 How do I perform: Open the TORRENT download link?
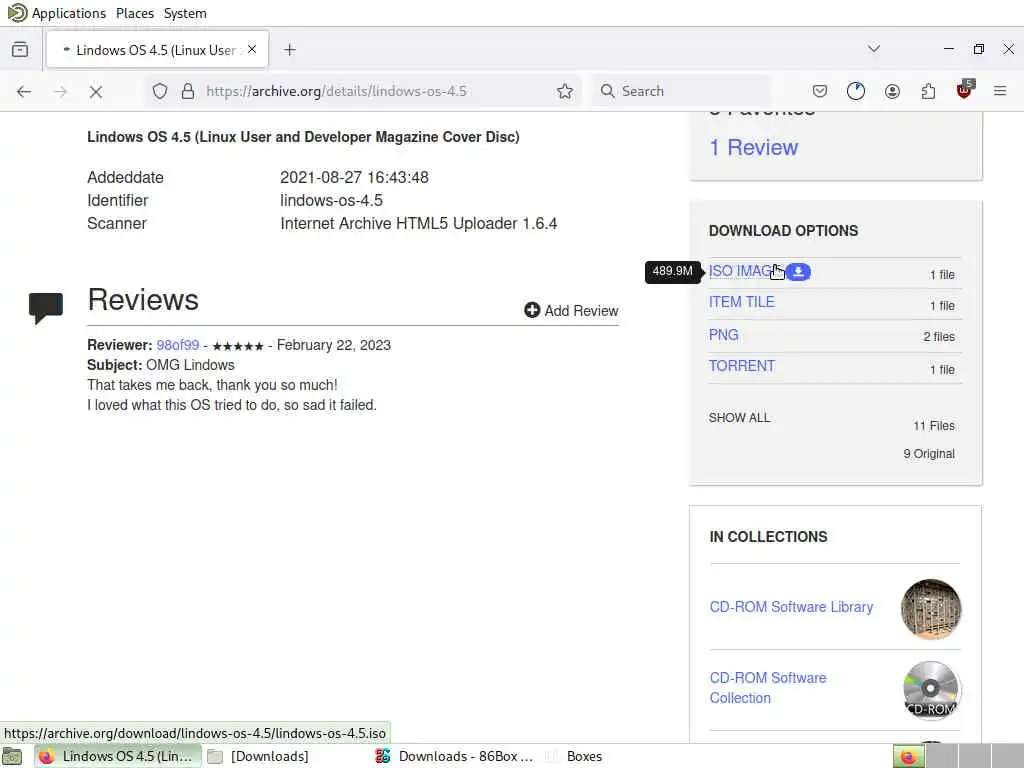point(742,366)
